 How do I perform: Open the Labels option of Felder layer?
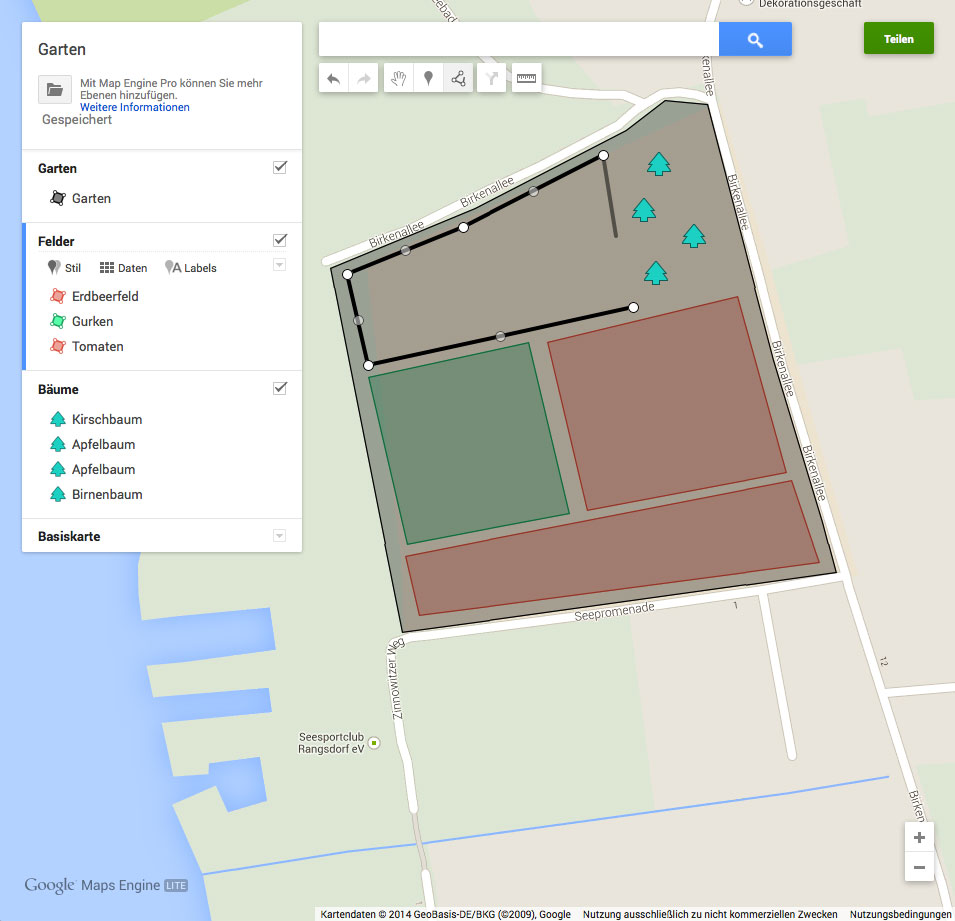pyautogui.click(x=191, y=268)
